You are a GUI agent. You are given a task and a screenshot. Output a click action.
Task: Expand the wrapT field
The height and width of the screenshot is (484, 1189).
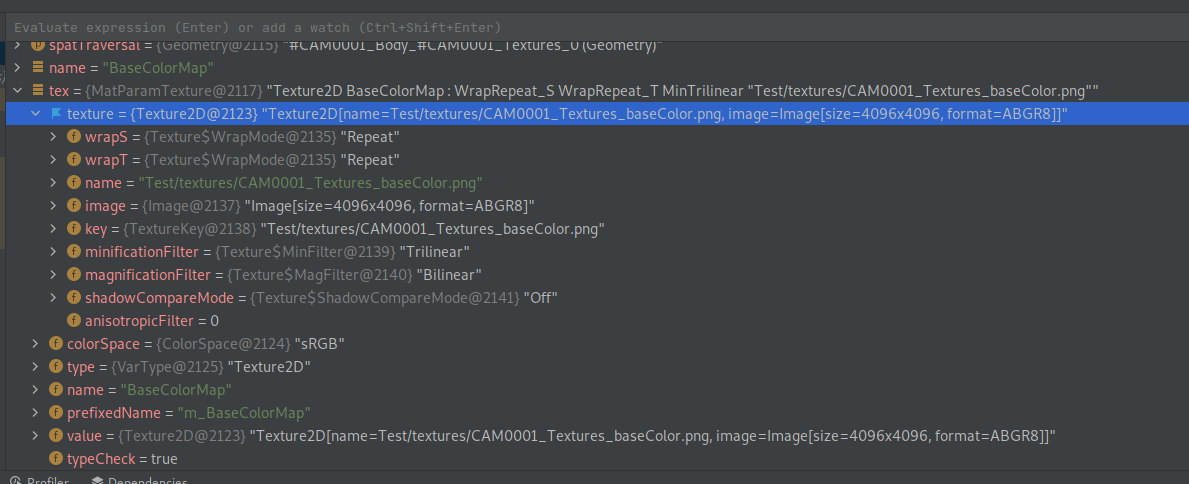click(x=53, y=159)
